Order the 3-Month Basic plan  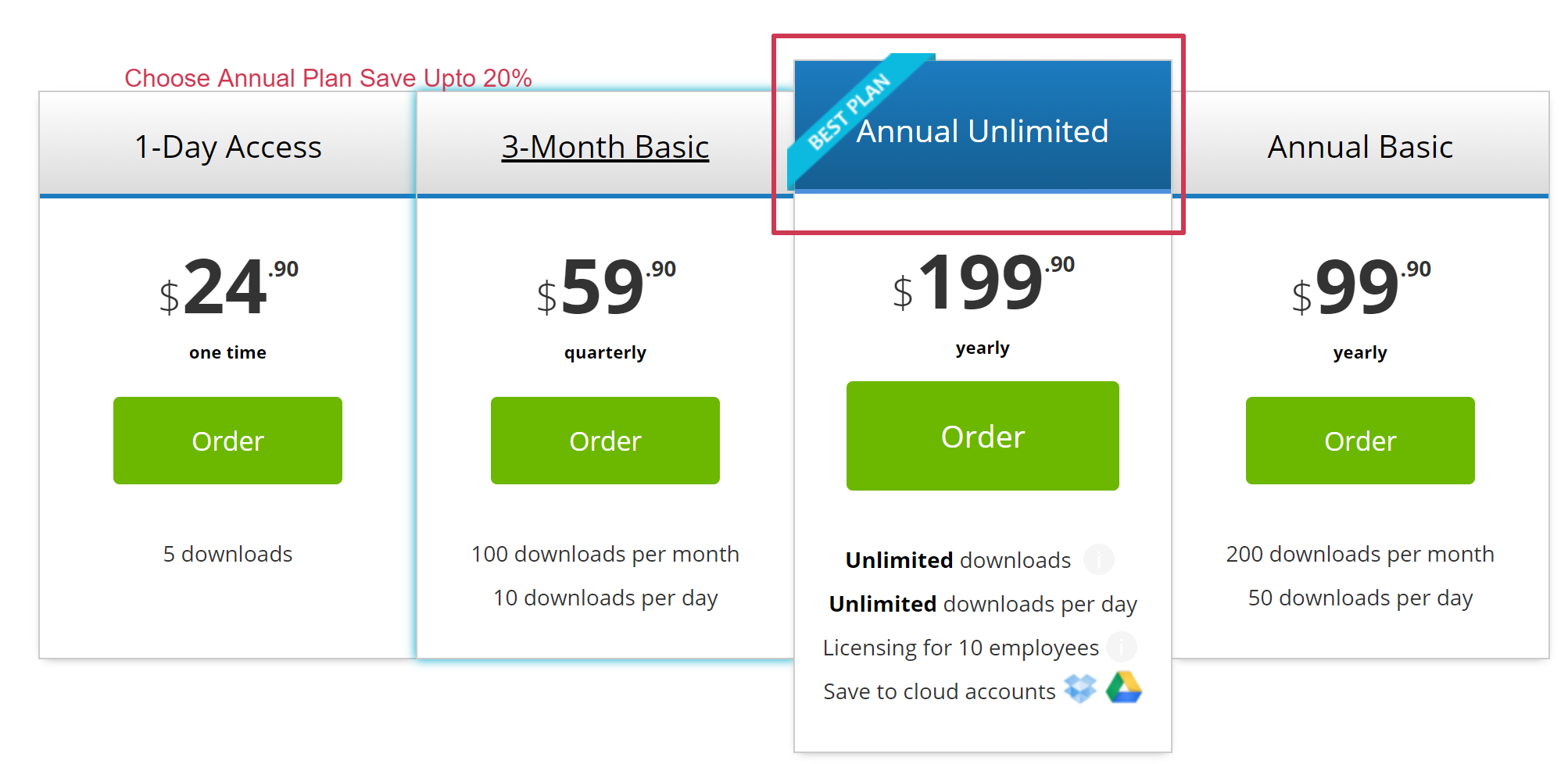pyautogui.click(x=605, y=441)
